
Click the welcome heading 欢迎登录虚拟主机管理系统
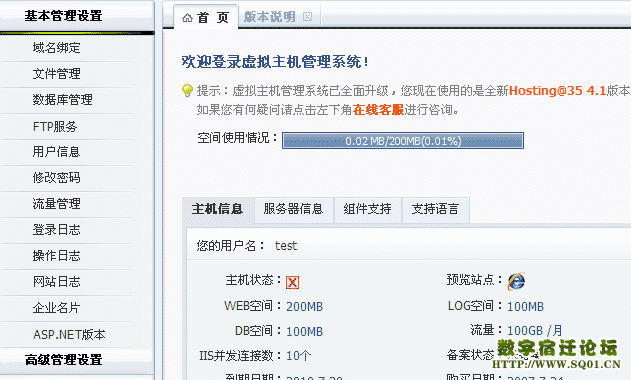(274, 62)
